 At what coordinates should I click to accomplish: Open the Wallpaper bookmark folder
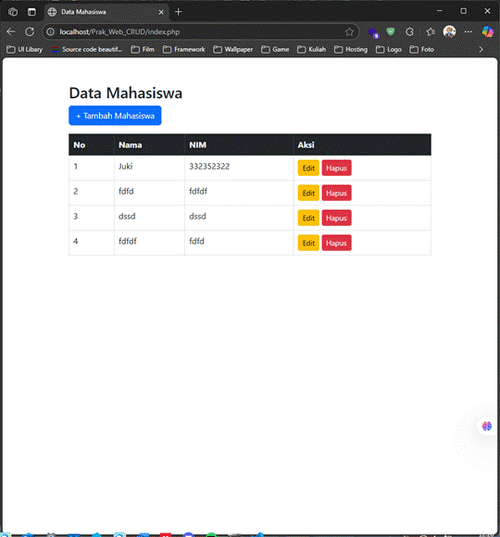pyautogui.click(x=233, y=50)
